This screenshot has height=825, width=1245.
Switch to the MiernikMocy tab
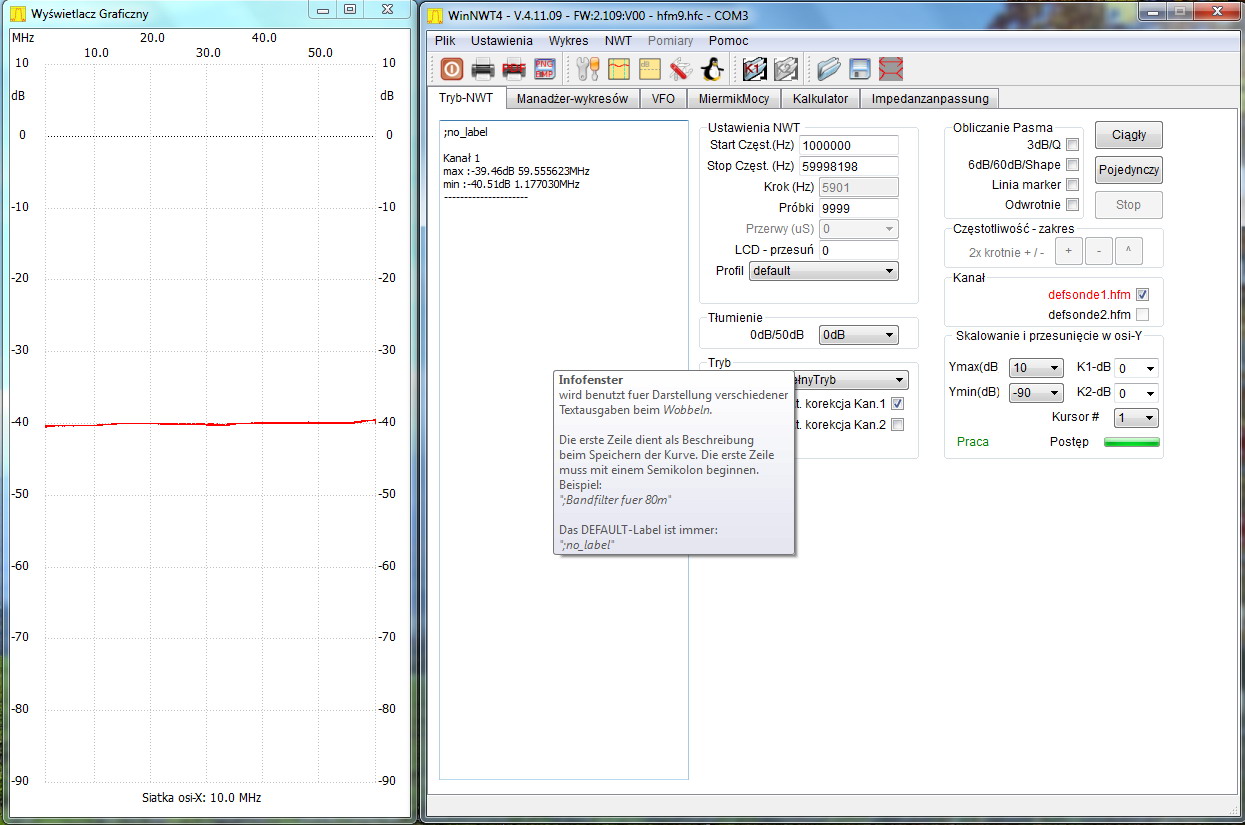coord(733,99)
